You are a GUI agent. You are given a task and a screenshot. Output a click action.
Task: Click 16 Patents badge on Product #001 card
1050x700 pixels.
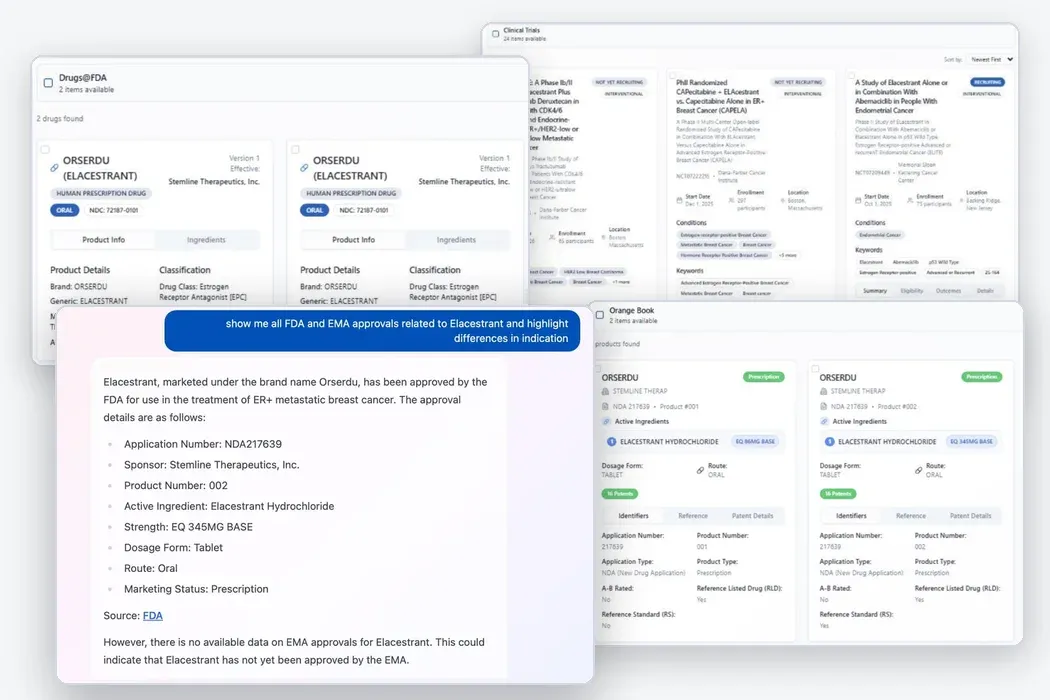tap(619, 494)
